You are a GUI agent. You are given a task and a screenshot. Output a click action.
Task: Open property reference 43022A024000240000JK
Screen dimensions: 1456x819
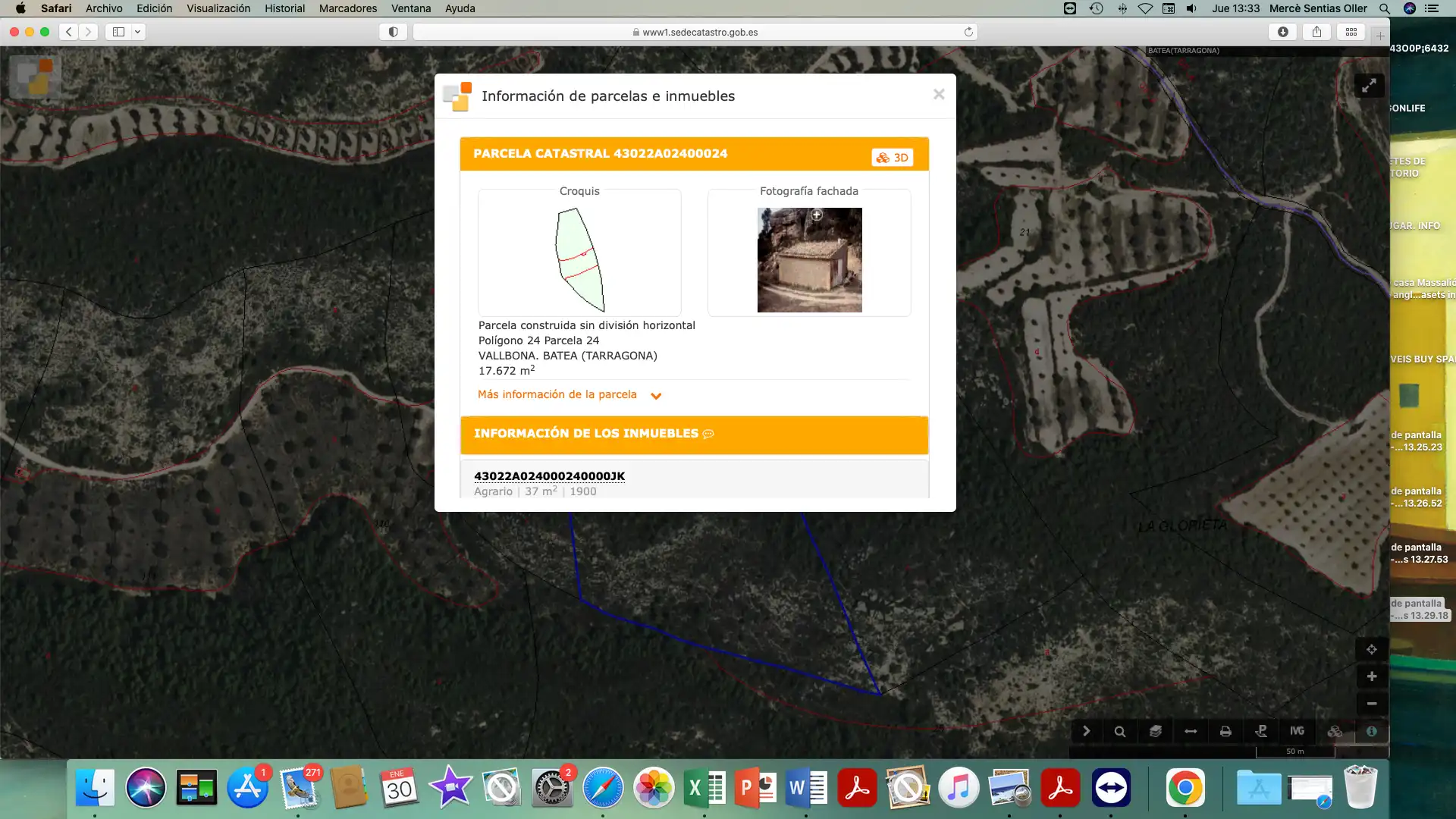point(549,476)
